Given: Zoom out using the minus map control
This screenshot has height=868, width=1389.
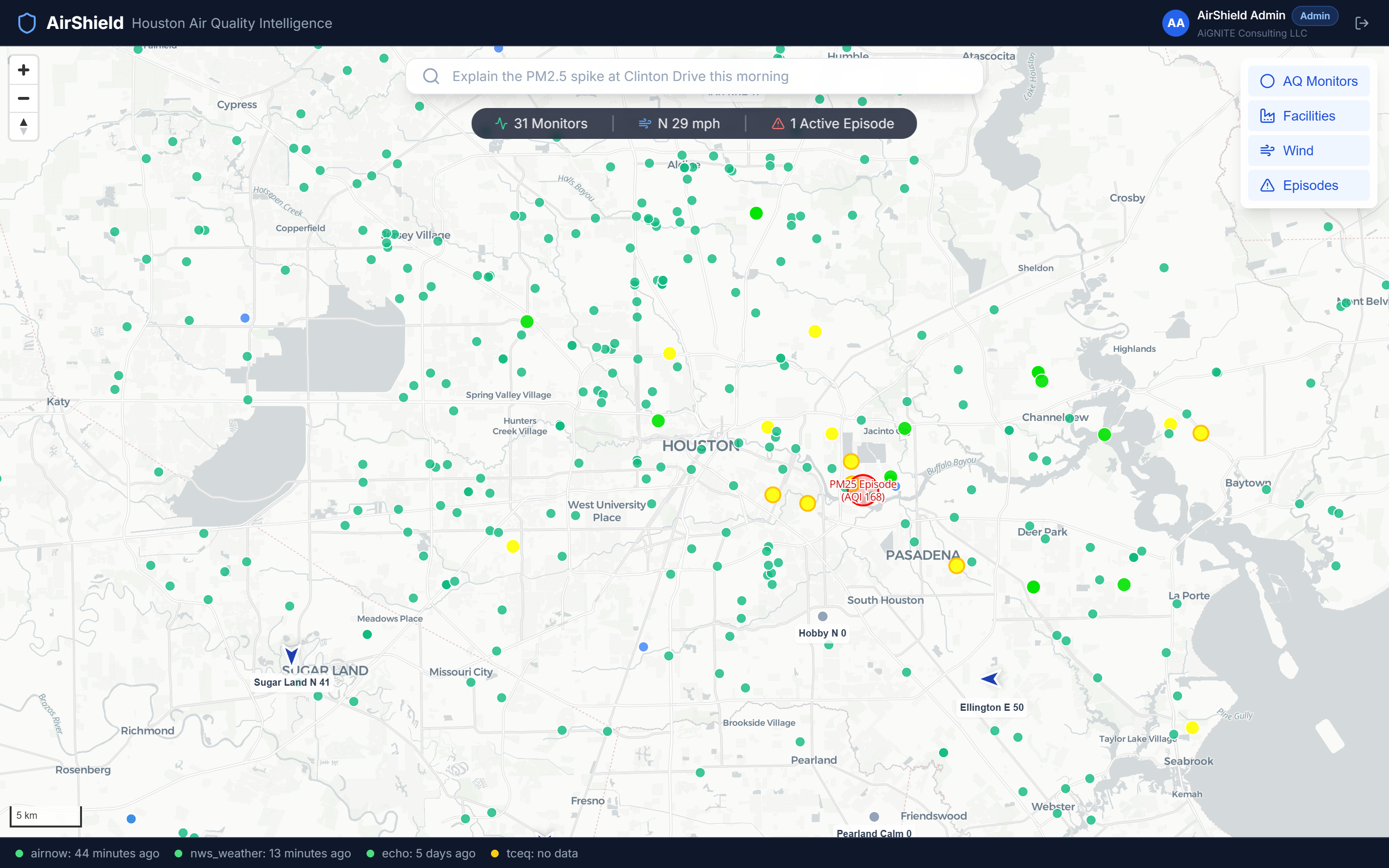Looking at the screenshot, I should [23, 99].
